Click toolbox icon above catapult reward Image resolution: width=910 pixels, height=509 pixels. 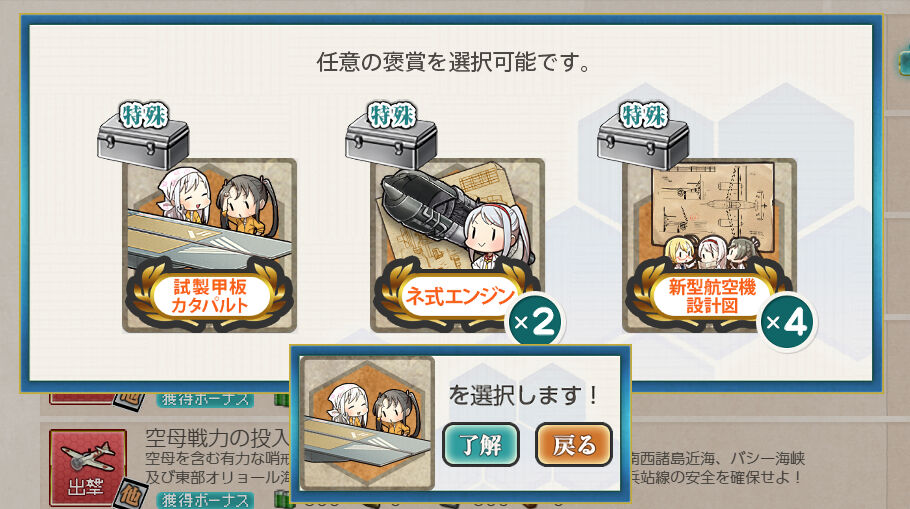tap(143, 141)
